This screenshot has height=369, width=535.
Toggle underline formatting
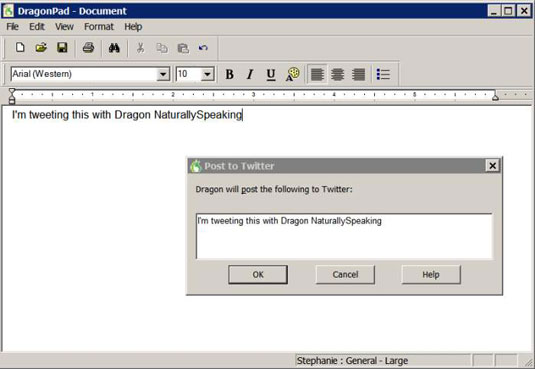(x=271, y=74)
